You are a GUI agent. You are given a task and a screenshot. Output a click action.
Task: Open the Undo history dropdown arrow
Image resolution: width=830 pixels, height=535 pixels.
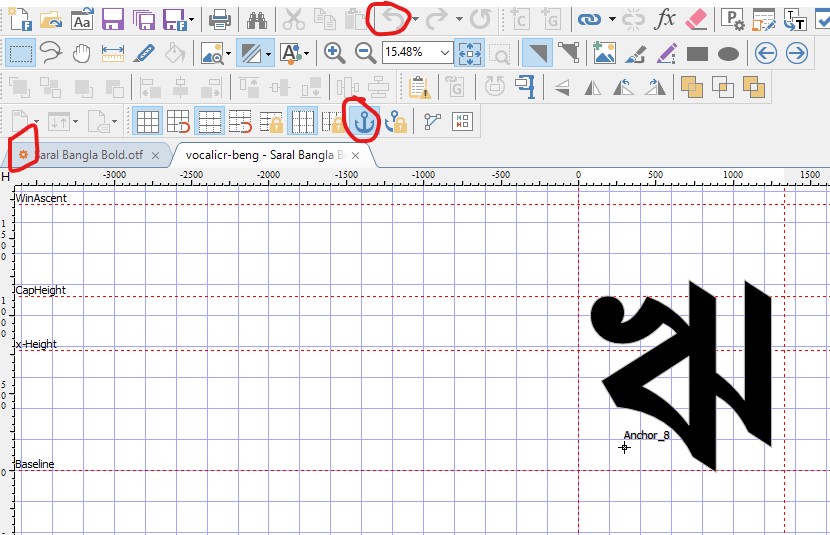416,20
